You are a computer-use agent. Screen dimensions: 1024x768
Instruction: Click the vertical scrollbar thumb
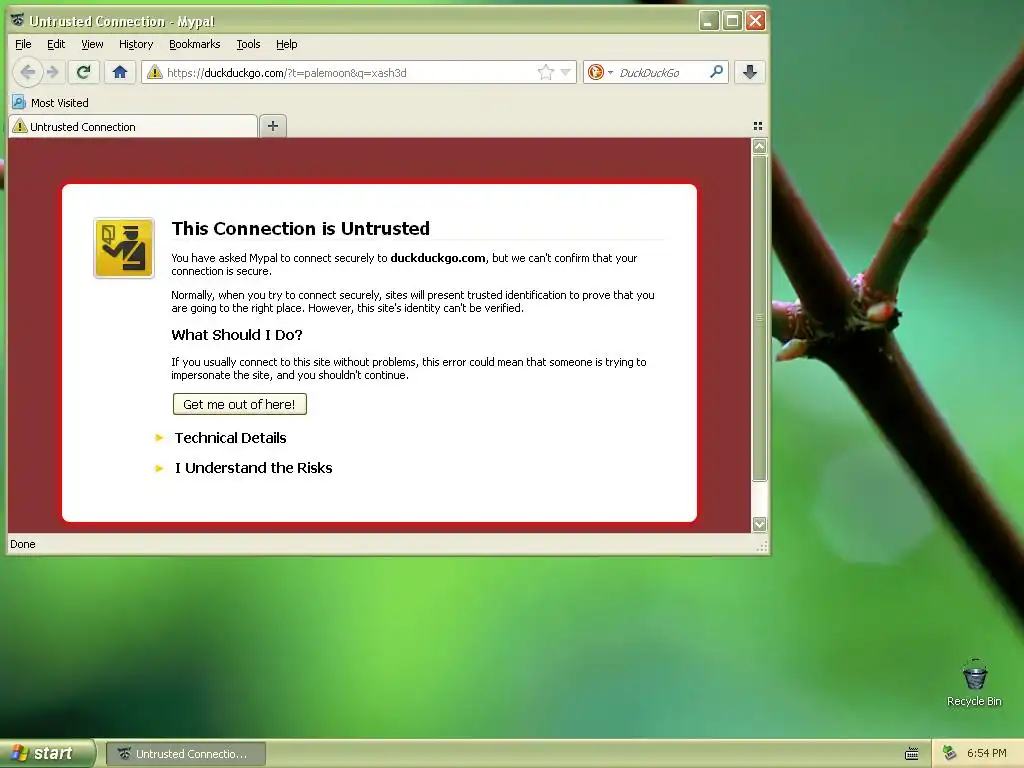[759, 317]
